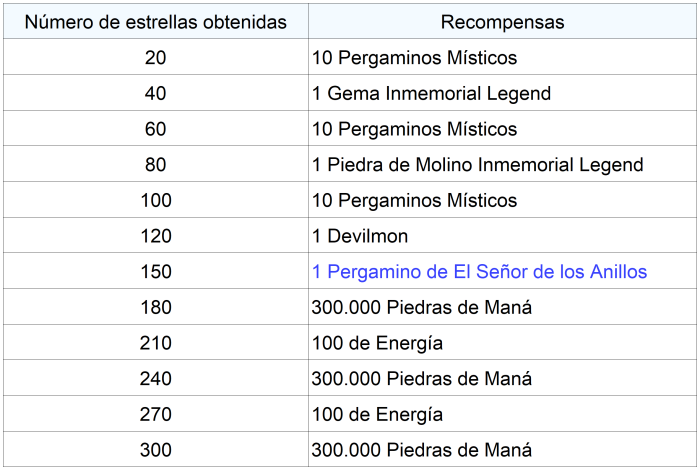This screenshot has width=700, height=470.
Task: Click the star count cell showing 20
Action: 155,58
